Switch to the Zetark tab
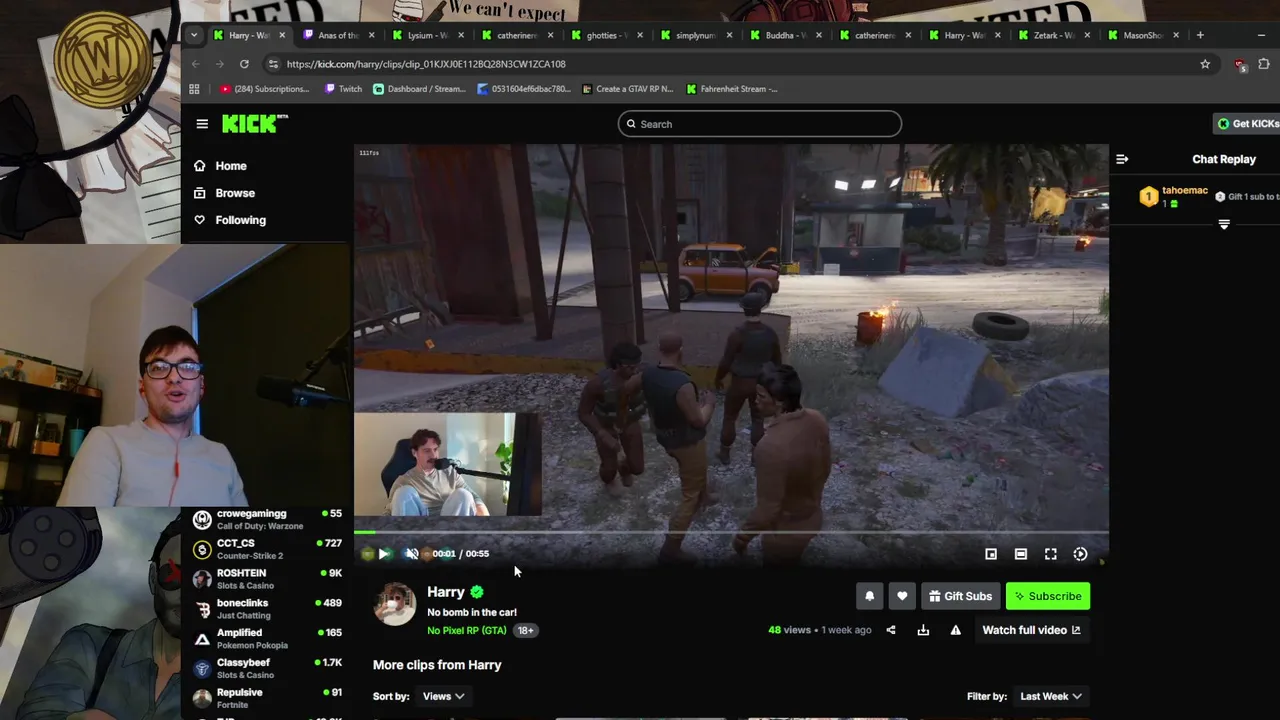 point(1054,35)
